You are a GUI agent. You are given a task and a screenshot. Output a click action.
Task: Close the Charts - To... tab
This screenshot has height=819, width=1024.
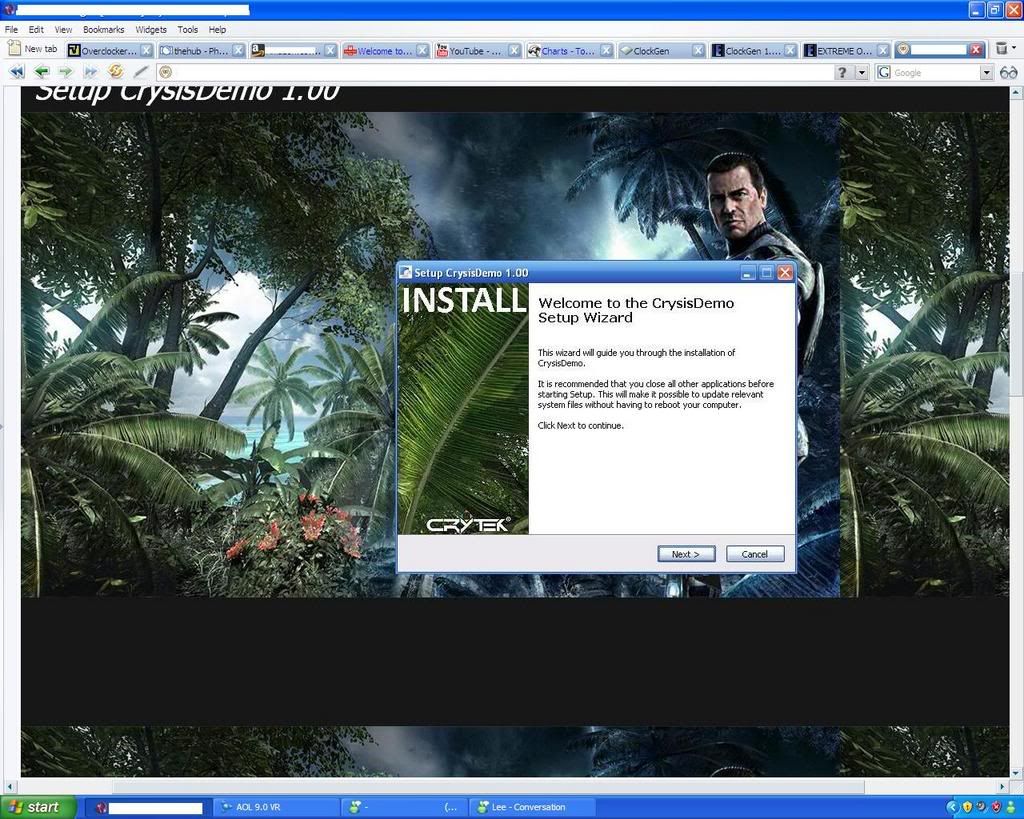coord(607,50)
